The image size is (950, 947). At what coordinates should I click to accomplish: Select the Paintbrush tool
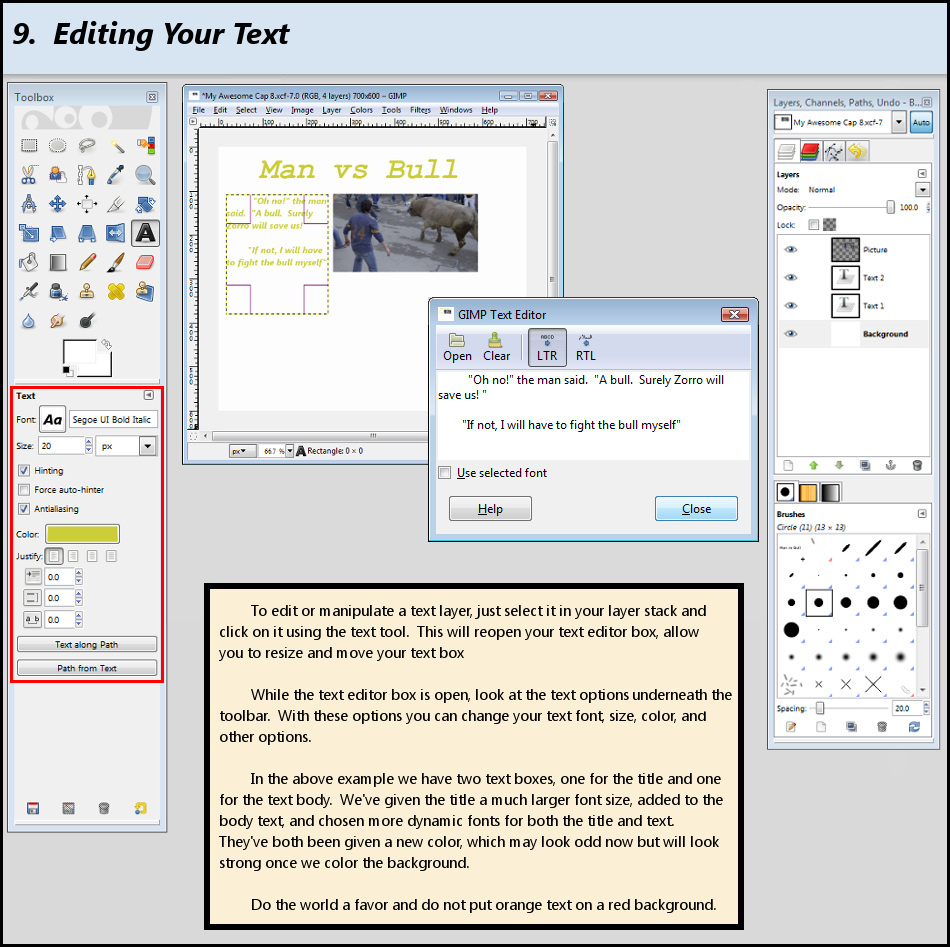[x=116, y=262]
